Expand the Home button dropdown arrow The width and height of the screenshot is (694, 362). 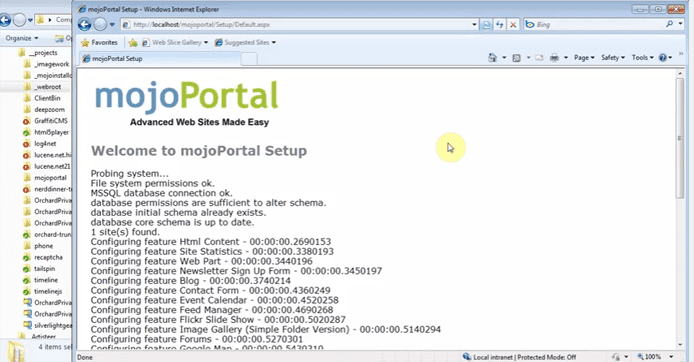coord(504,58)
